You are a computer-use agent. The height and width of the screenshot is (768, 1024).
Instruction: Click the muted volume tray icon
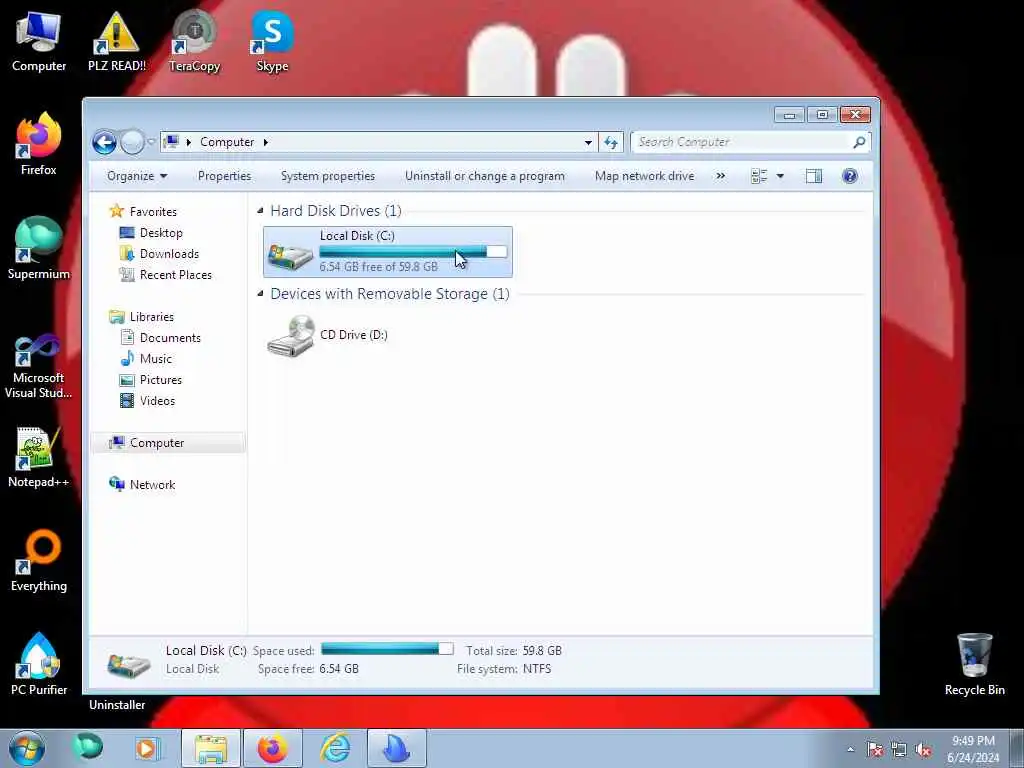click(x=923, y=749)
